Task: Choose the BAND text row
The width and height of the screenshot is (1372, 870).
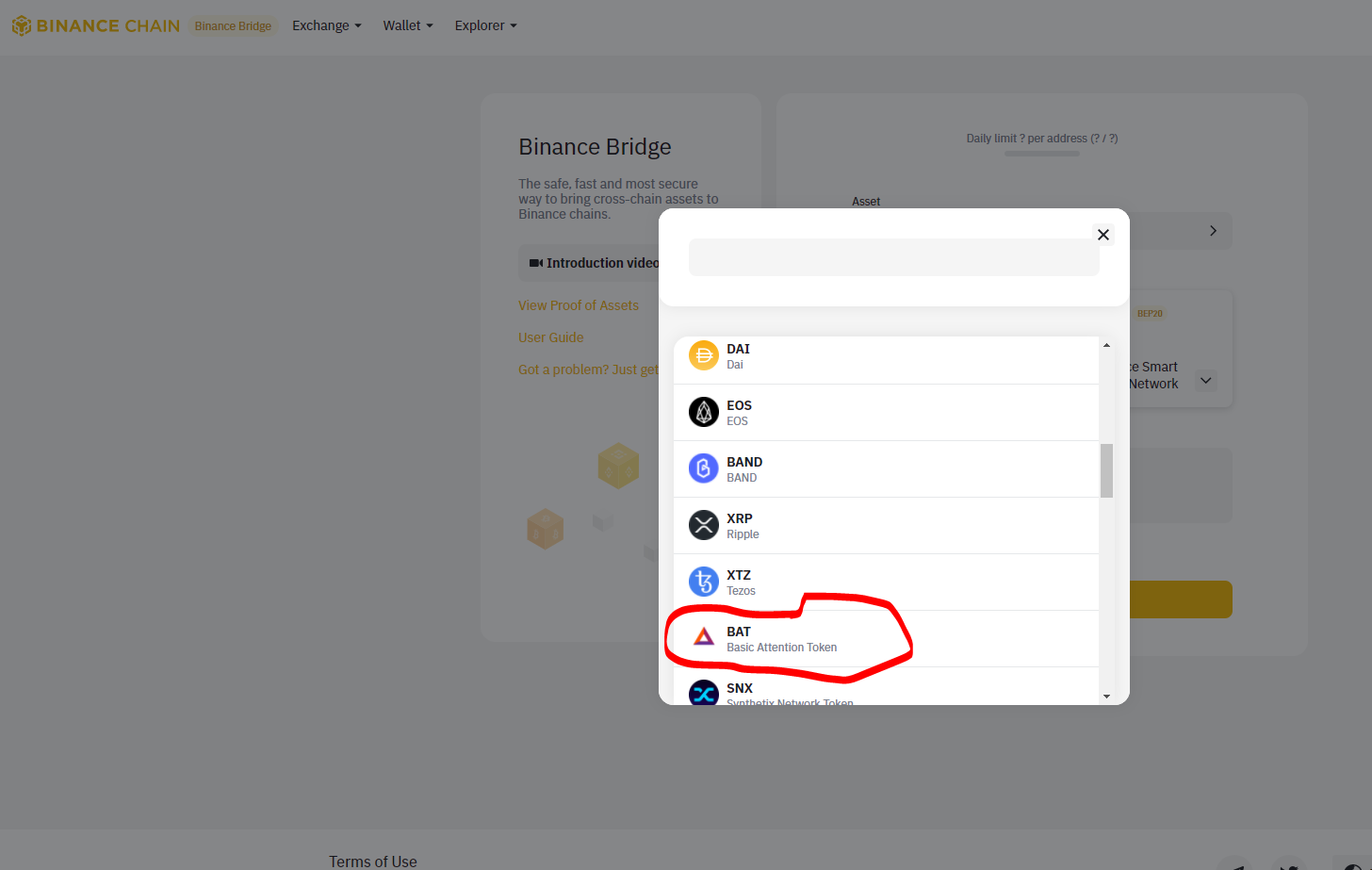Action: click(x=887, y=469)
